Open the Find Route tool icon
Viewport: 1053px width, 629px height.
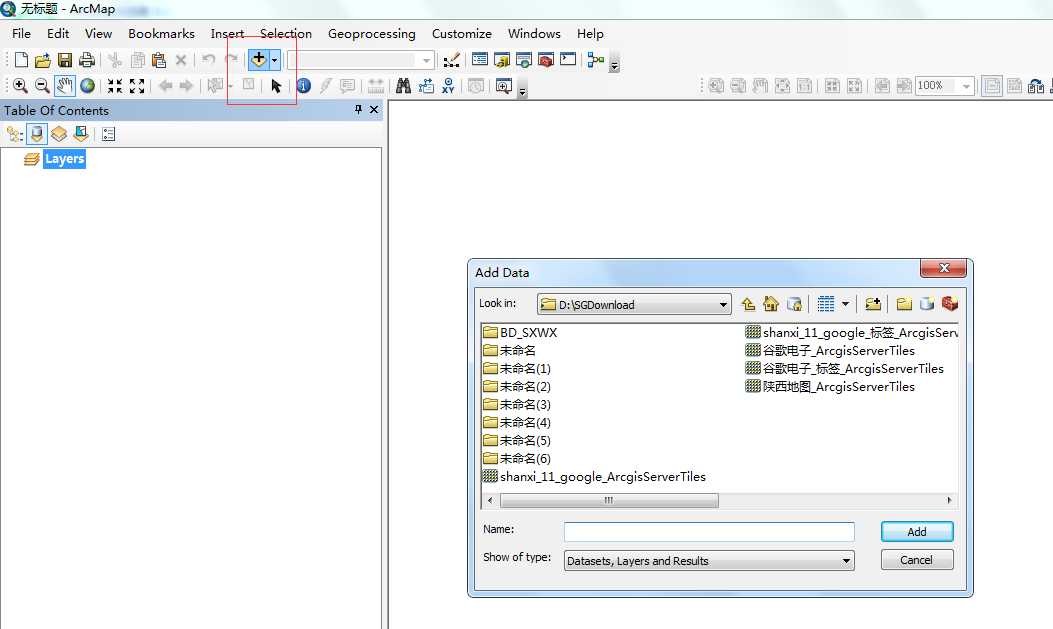click(426, 86)
